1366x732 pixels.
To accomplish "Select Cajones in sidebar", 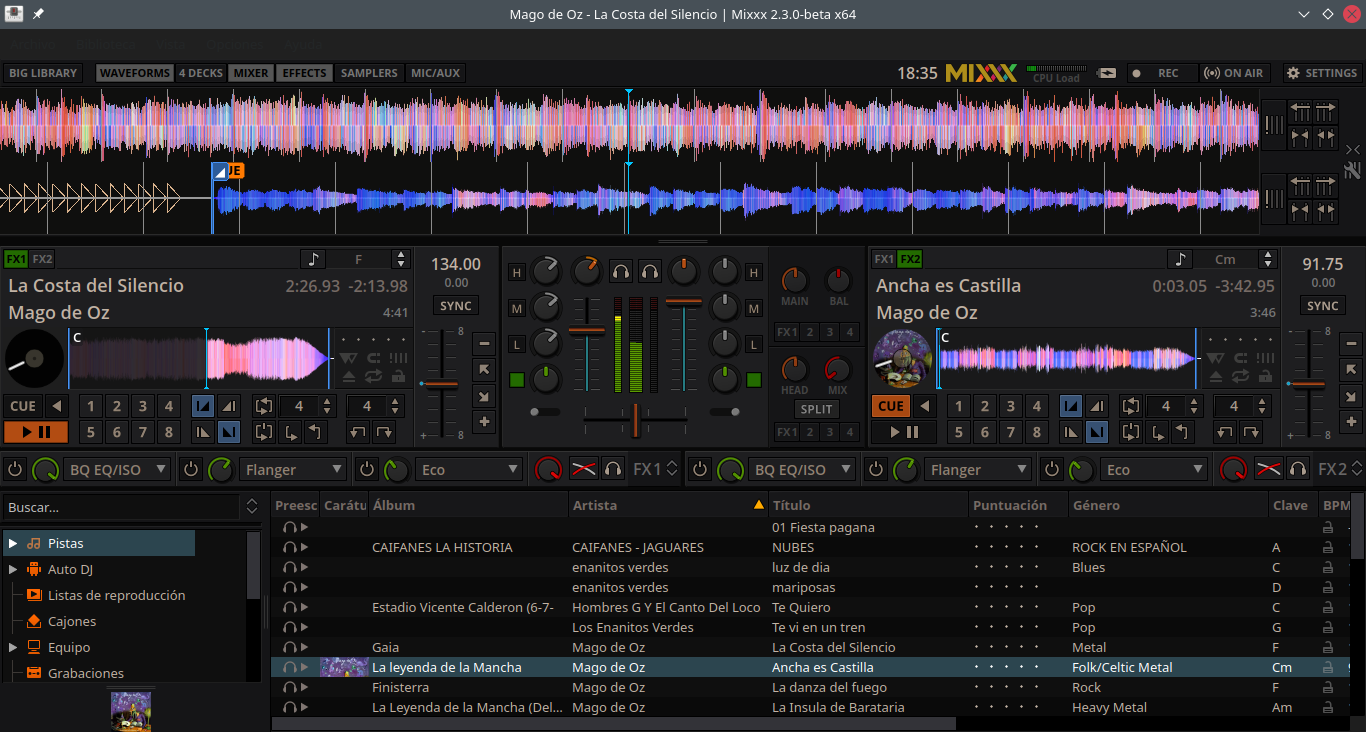I will (72, 621).
